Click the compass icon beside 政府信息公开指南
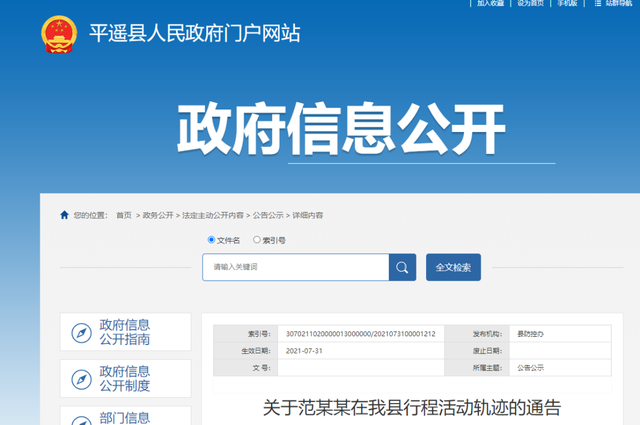 (x=80, y=333)
